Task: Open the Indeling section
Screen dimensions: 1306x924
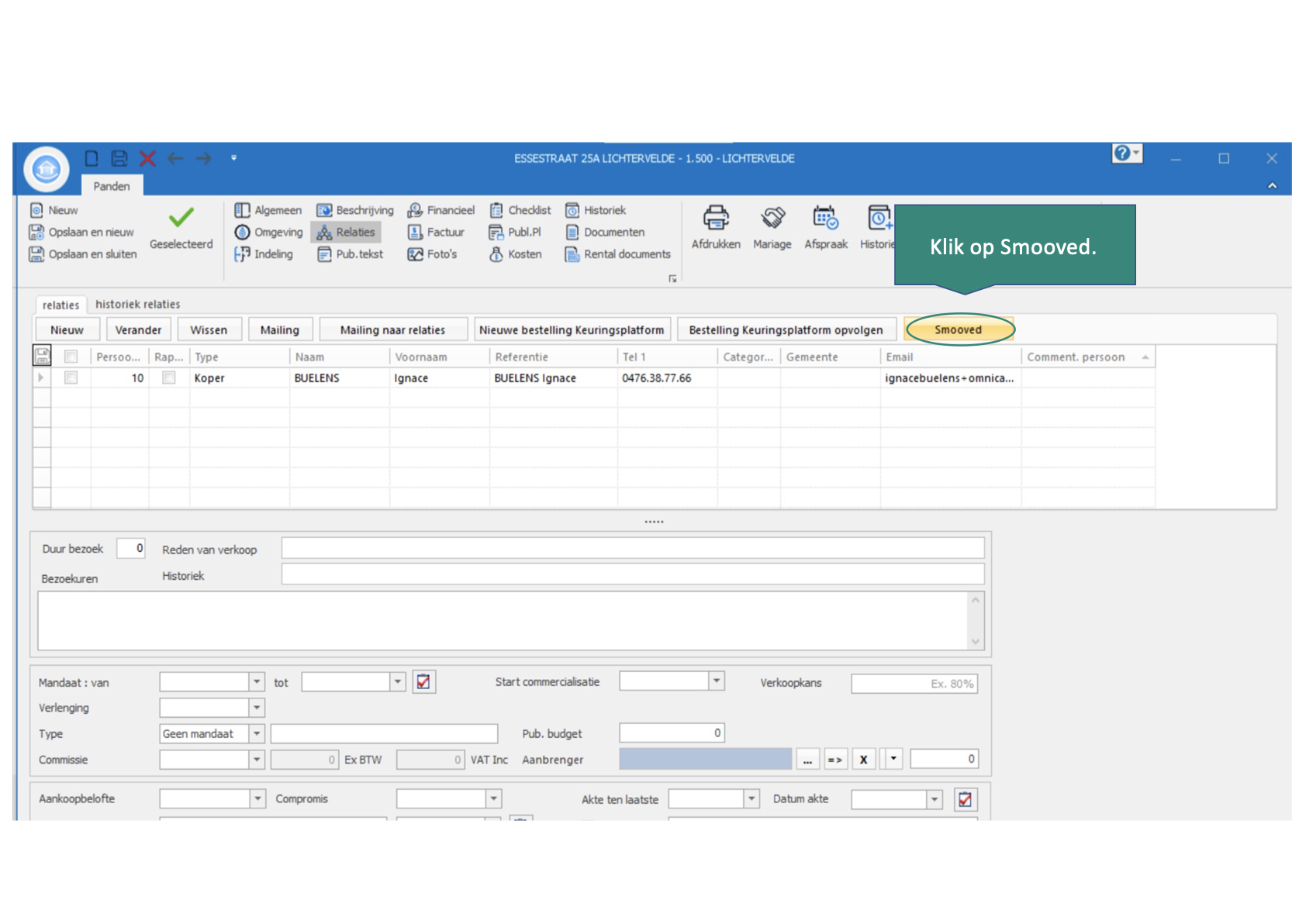Action: [264, 253]
